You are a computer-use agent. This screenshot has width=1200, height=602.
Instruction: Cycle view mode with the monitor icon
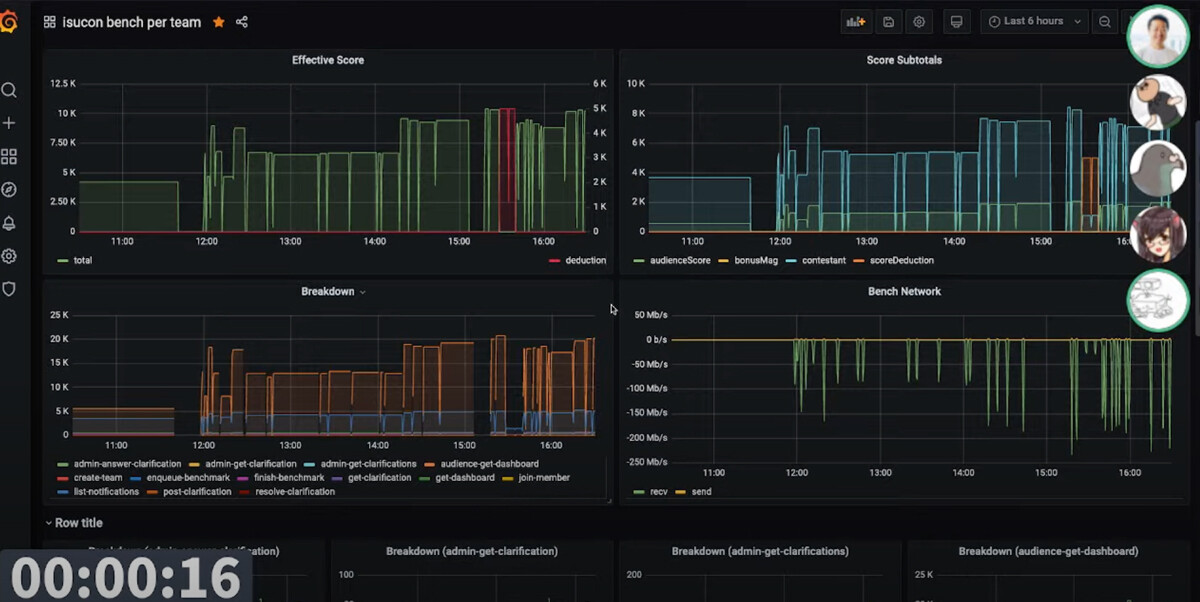click(x=956, y=21)
